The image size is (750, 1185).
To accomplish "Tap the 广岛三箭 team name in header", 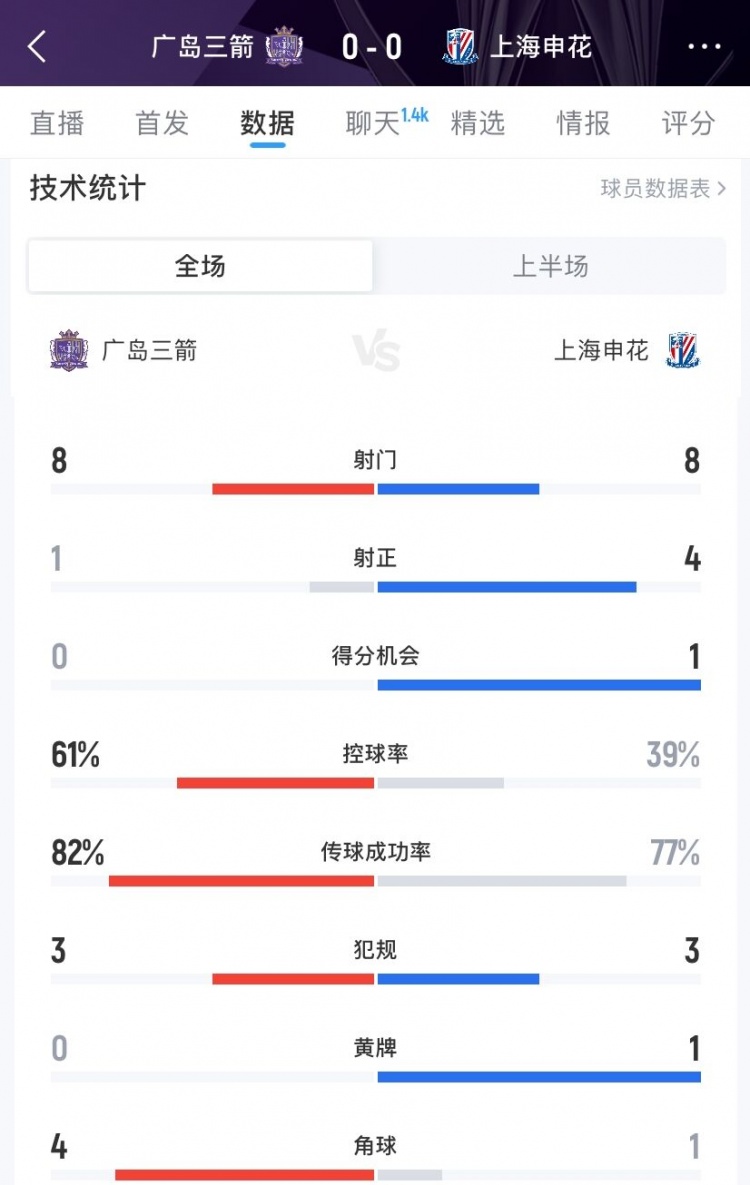I will tap(203, 46).
